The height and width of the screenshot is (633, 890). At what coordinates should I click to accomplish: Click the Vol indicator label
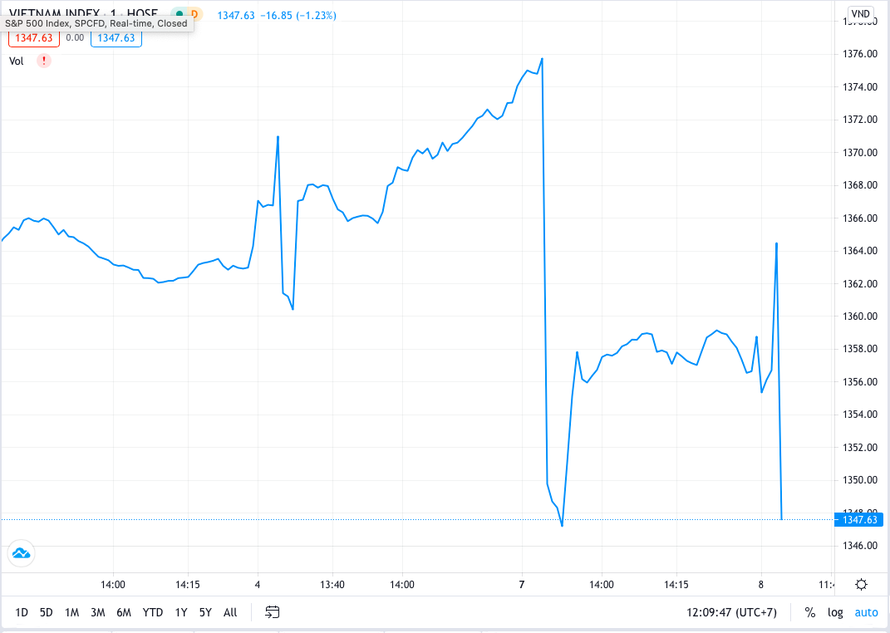(x=16, y=61)
